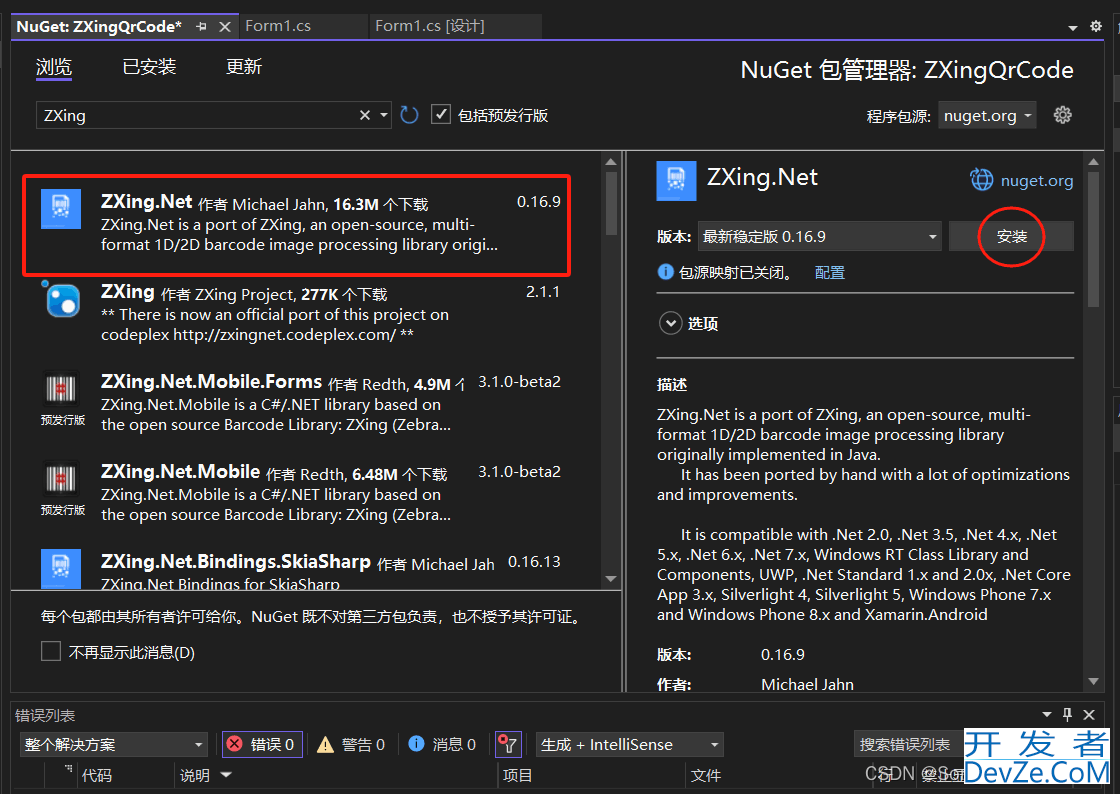Open error list window options dropdown
This screenshot has width=1120, height=794.
[x=1046, y=715]
